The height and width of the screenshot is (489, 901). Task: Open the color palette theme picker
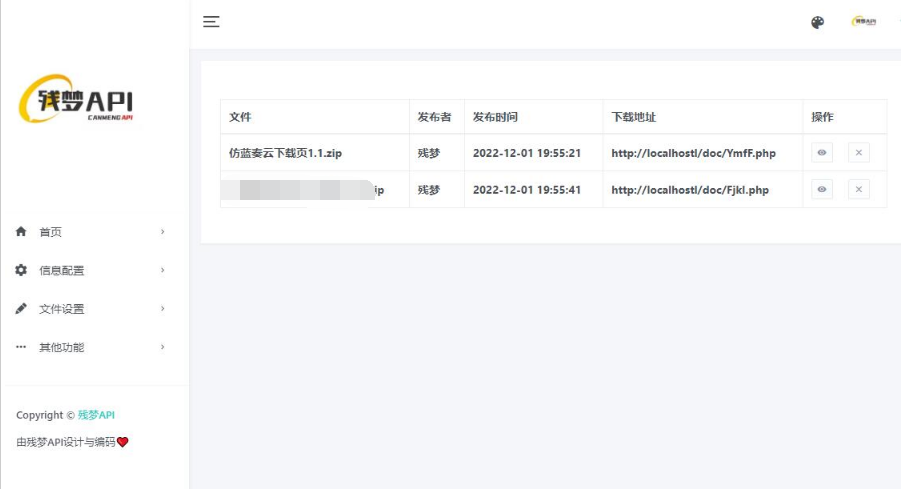pos(817,22)
